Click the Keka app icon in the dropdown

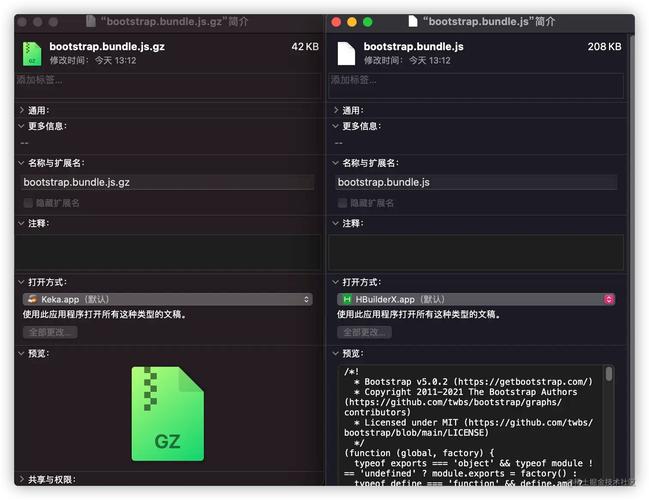tap(32, 299)
